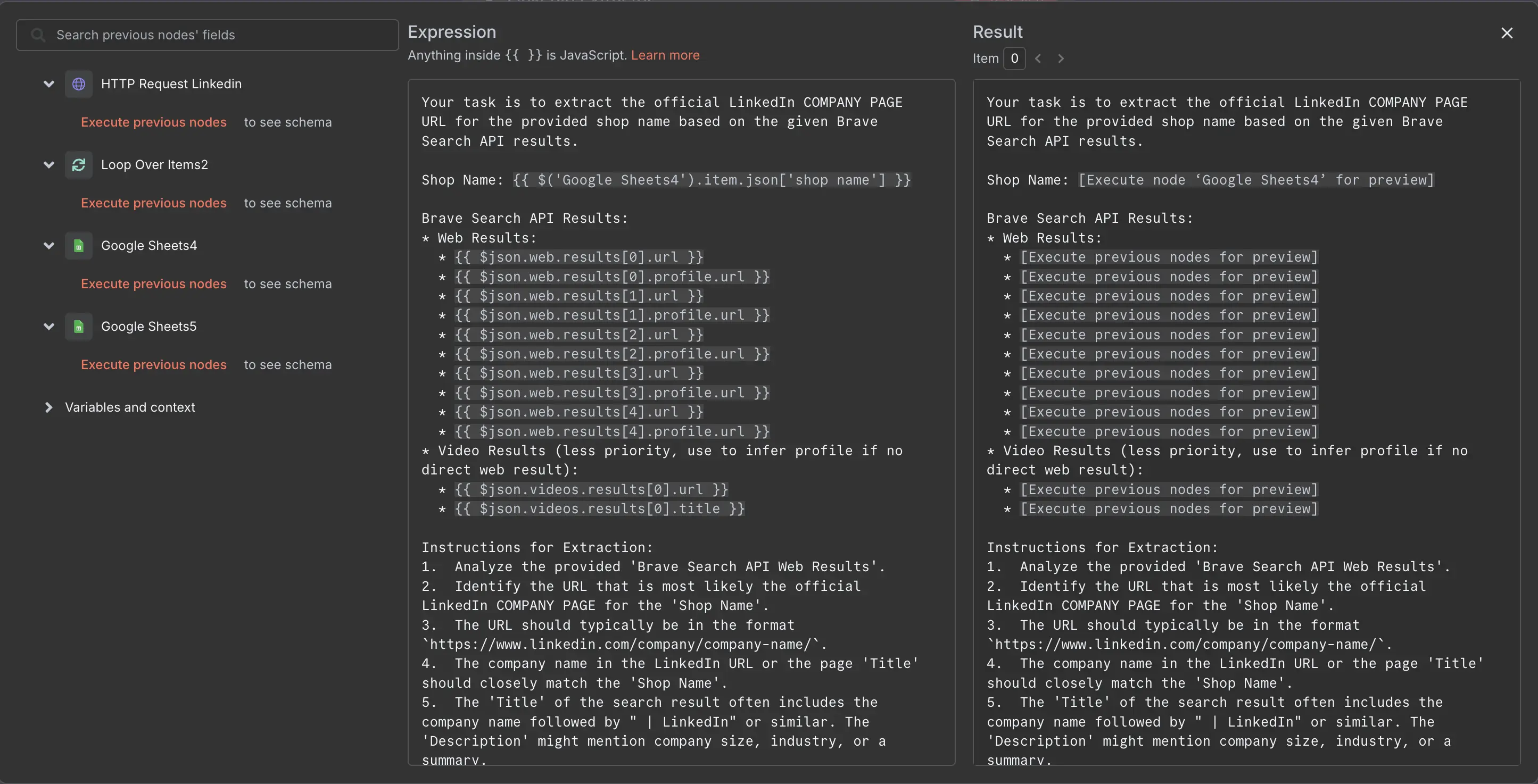The width and height of the screenshot is (1538, 784).
Task: Select the HTTP Request Linkedin globe icon
Action: click(79, 84)
